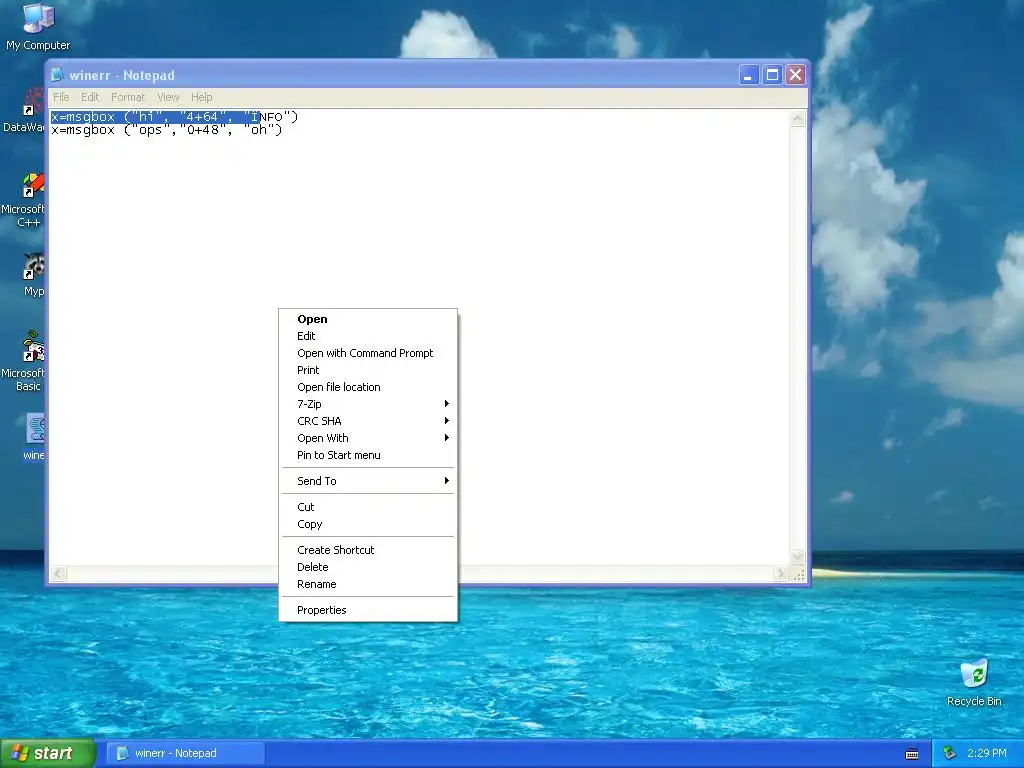Choose Pin to Start menu
Viewport: 1024px width, 768px height.
(368, 455)
